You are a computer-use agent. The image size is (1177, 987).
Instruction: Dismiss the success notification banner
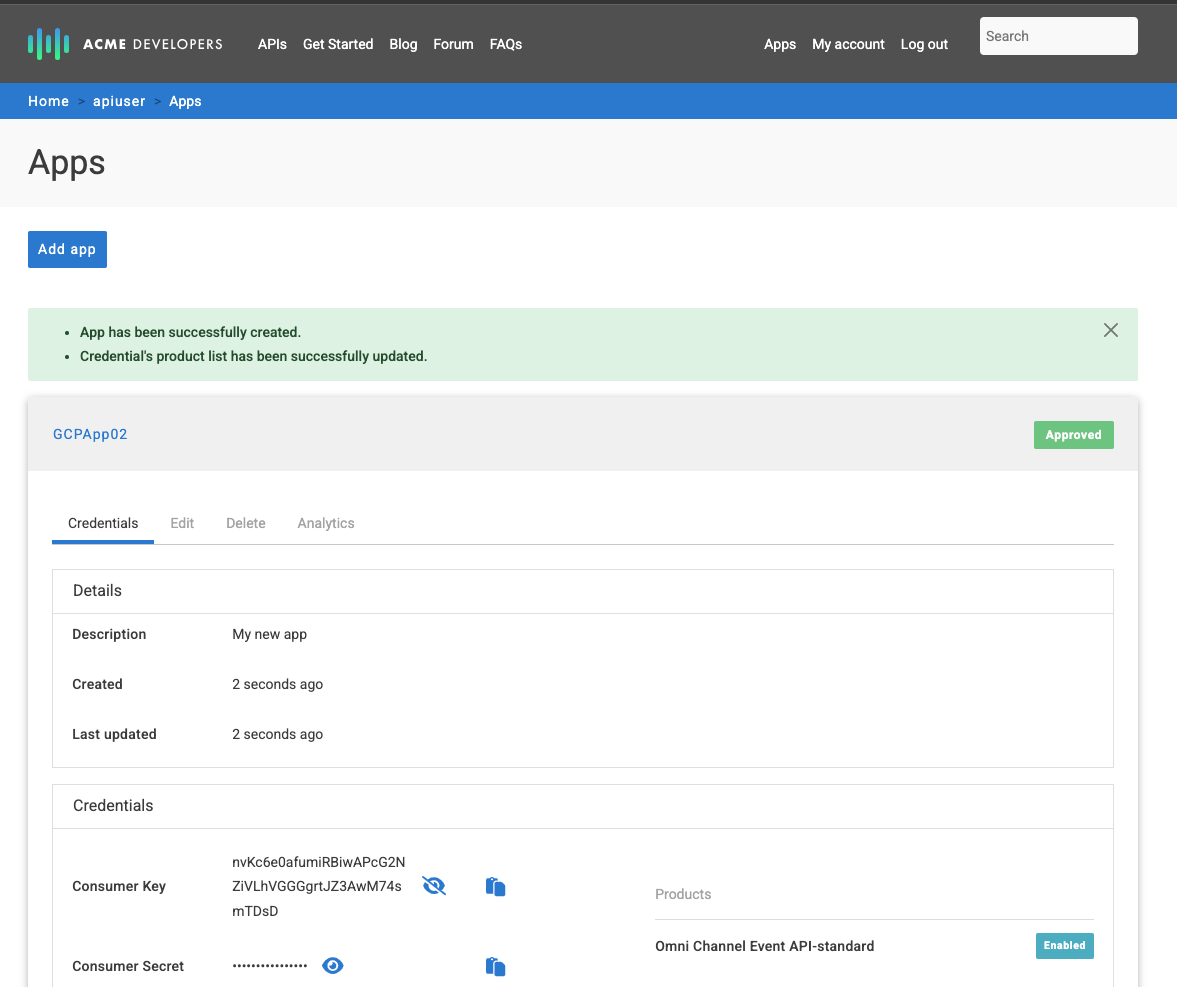(x=1110, y=330)
